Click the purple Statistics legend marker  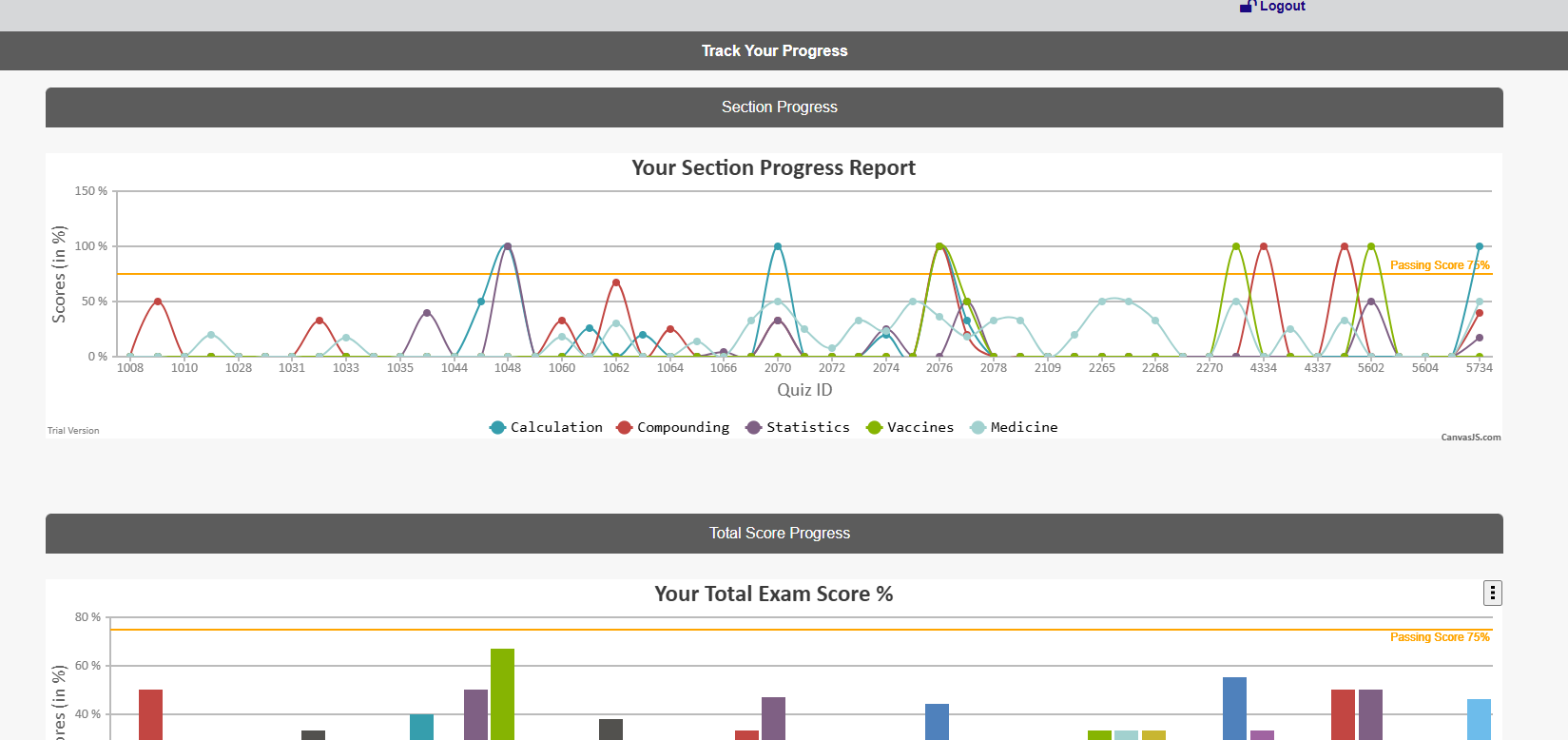pos(754,428)
